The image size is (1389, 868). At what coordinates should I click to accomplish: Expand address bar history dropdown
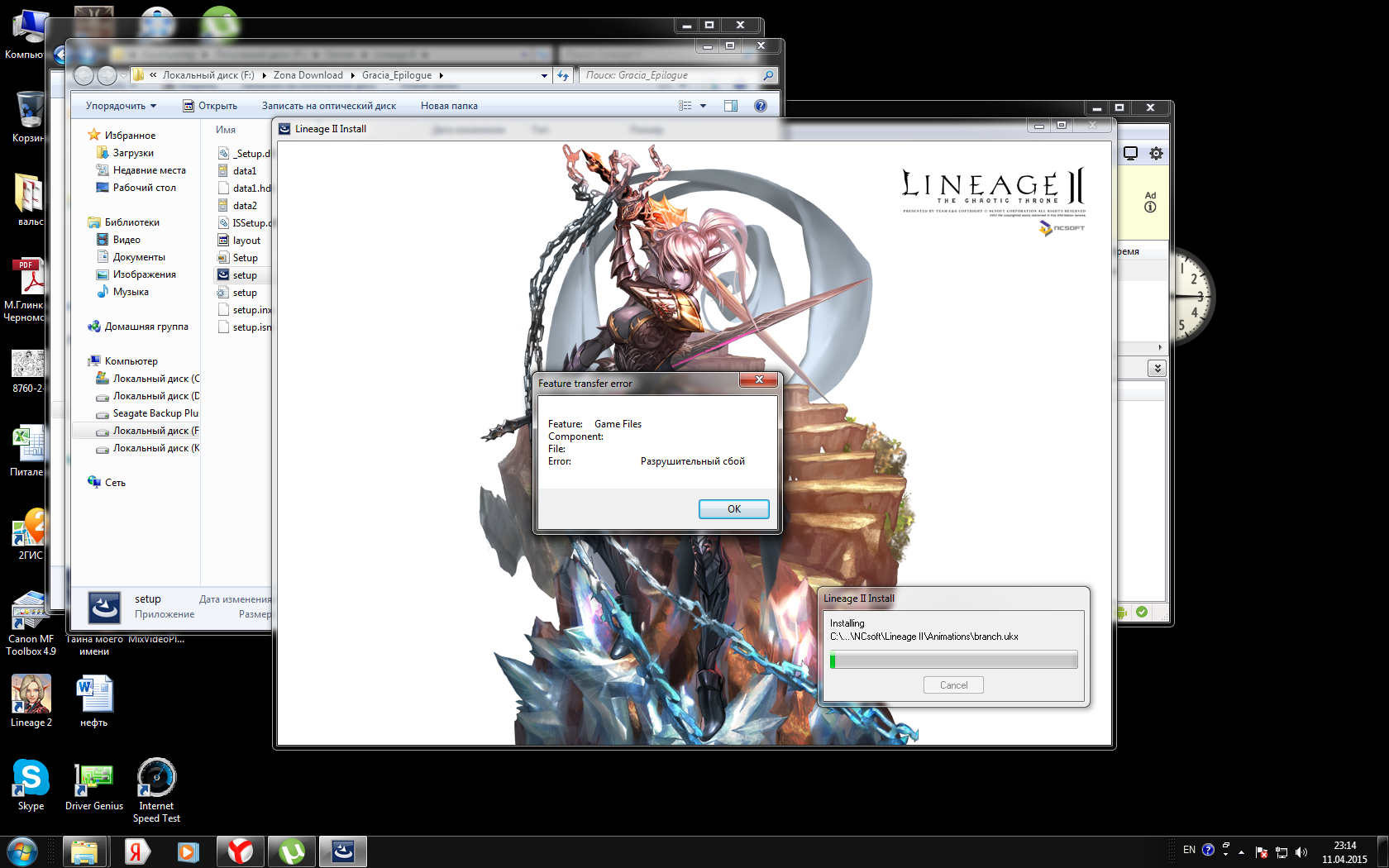(x=544, y=75)
